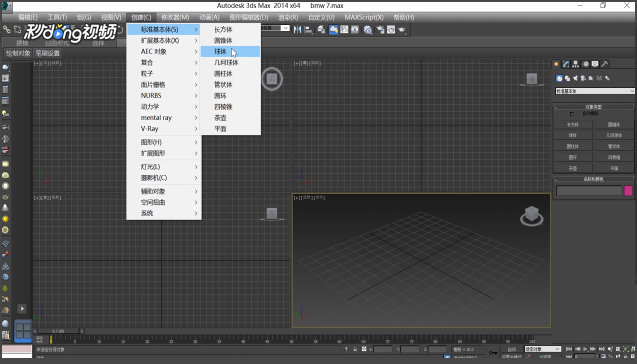
Task: Click the Mirror tool icon in toolbar
Action: (x=297, y=30)
